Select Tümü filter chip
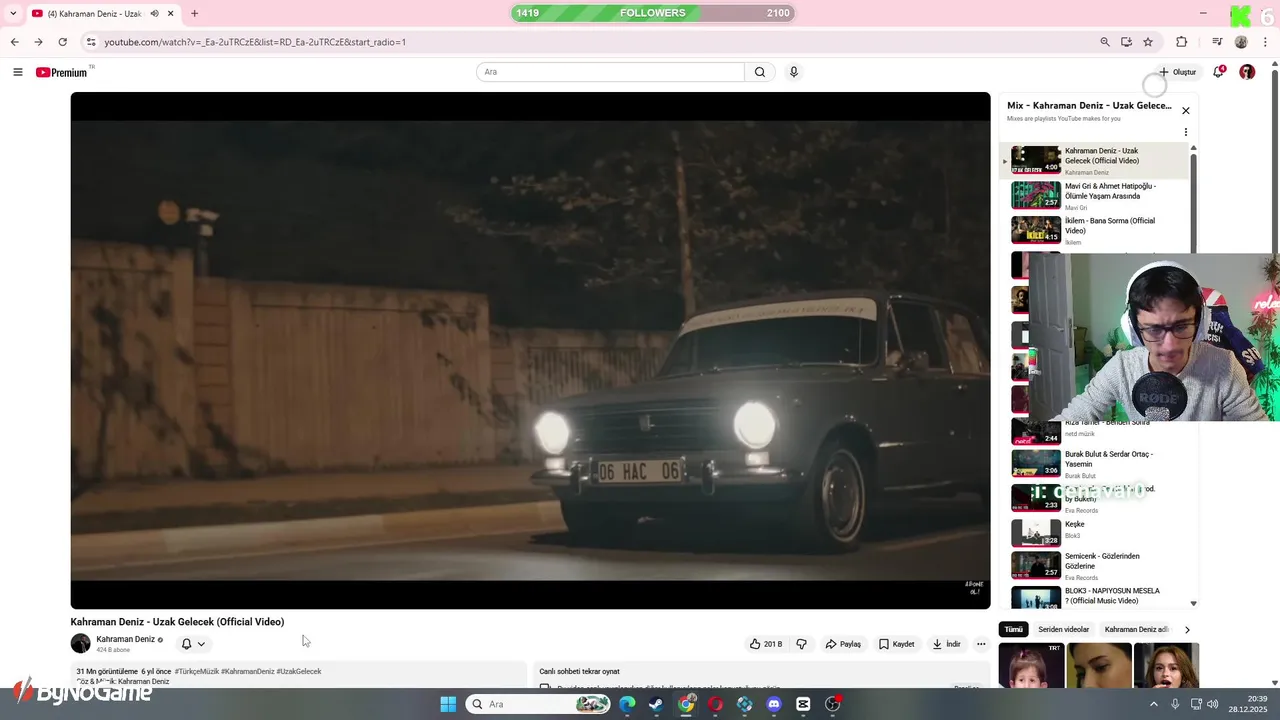Screen dimensions: 1280x720 coord(1014,630)
